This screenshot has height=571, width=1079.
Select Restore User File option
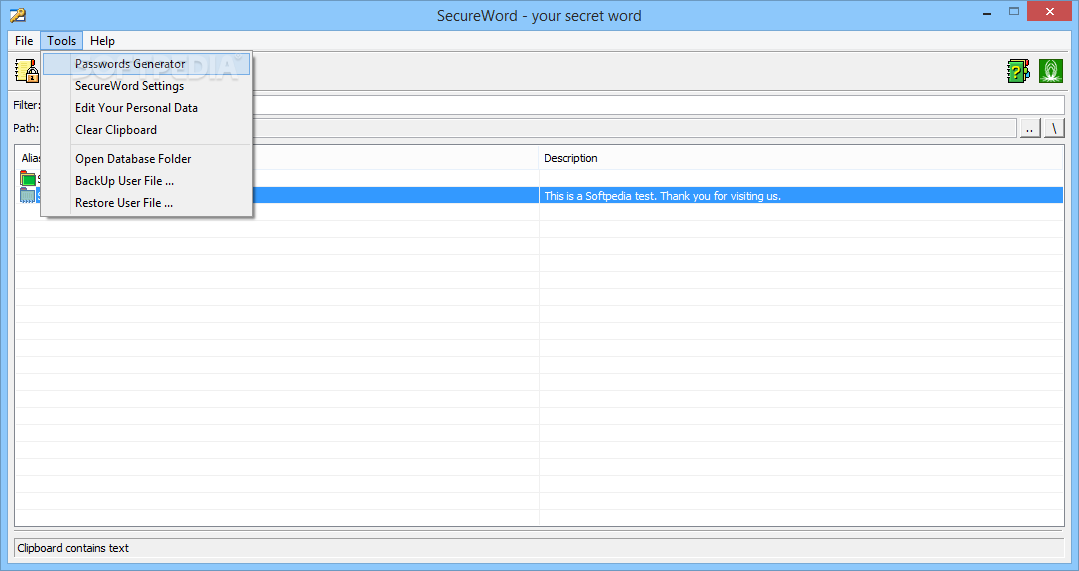coord(147,203)
